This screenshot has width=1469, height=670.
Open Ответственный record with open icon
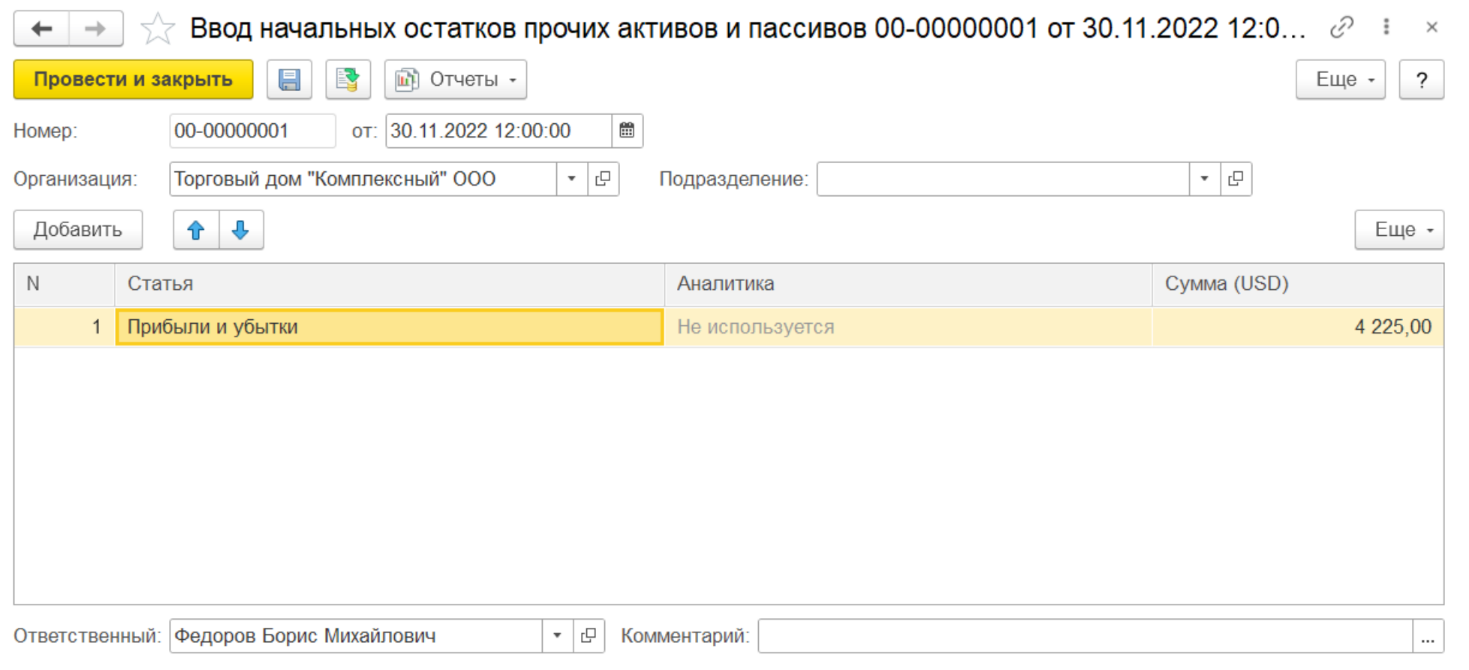pos(589,636)
